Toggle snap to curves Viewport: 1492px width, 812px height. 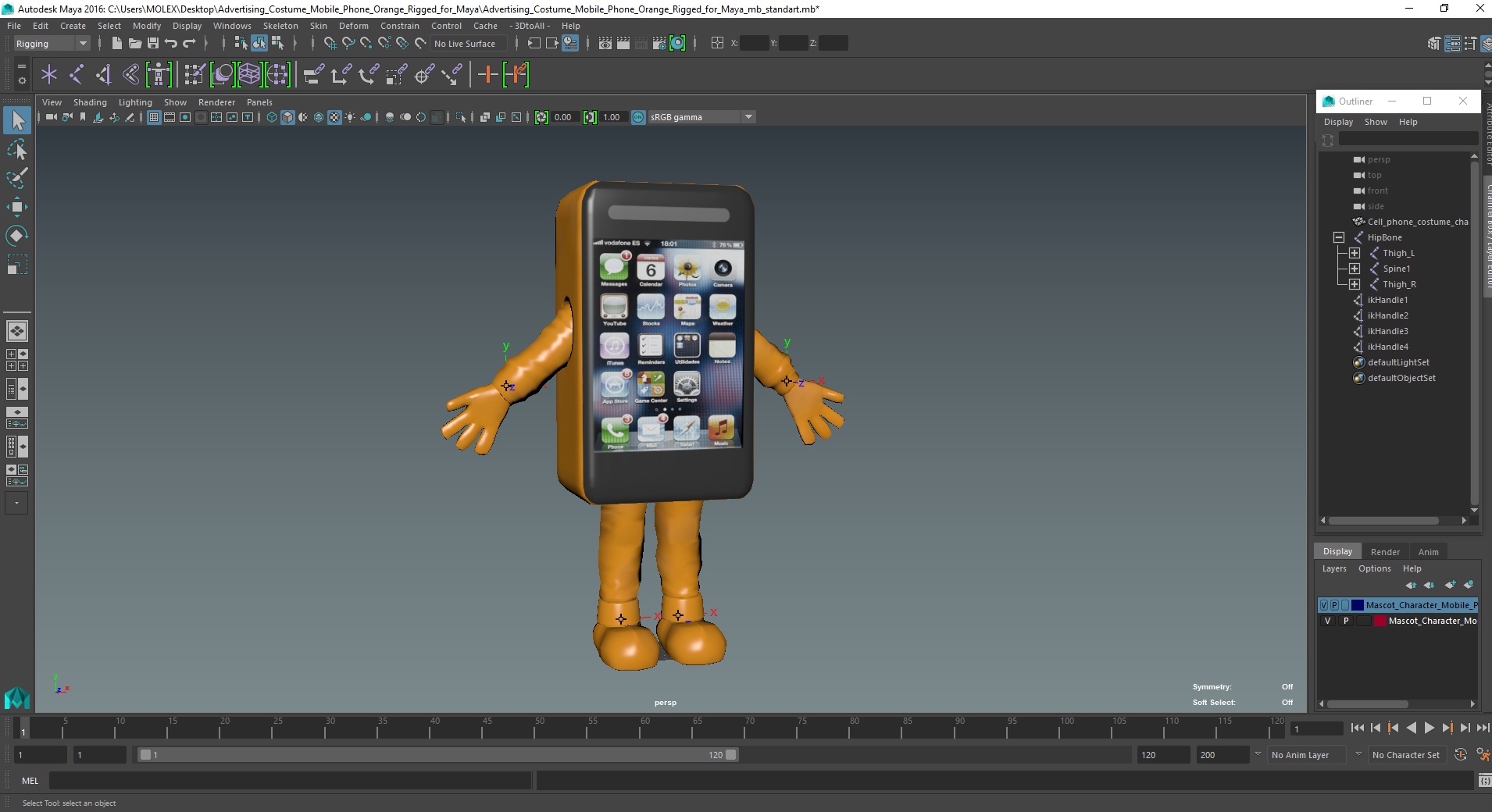(x=348, y=44)
